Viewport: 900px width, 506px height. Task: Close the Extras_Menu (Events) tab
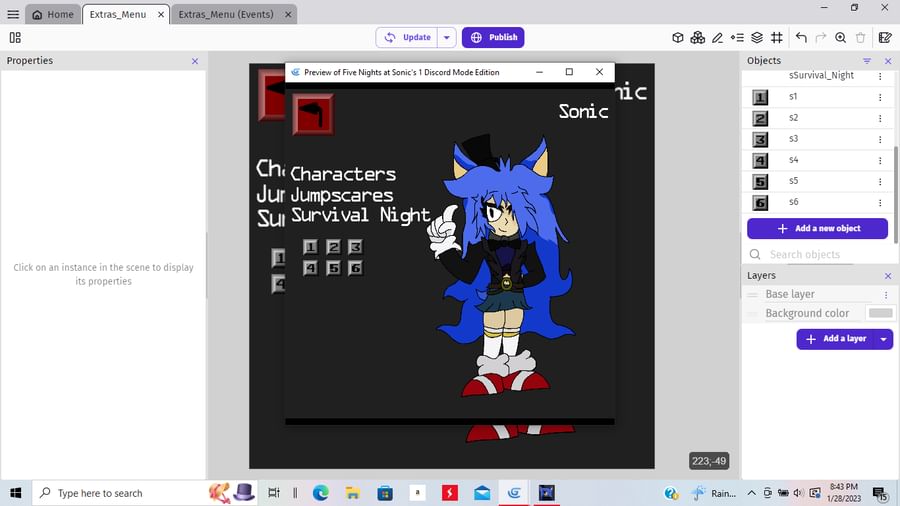point(288,14)
